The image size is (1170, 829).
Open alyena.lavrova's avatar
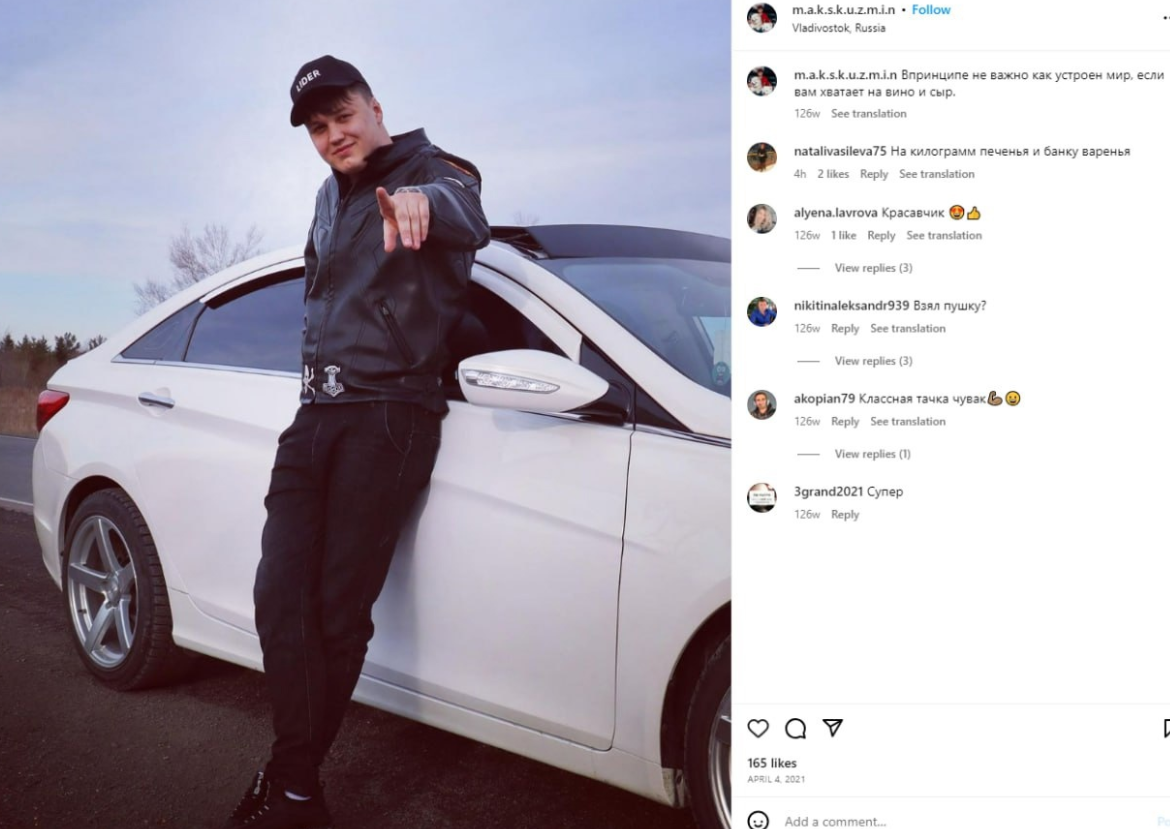(762, 219)
